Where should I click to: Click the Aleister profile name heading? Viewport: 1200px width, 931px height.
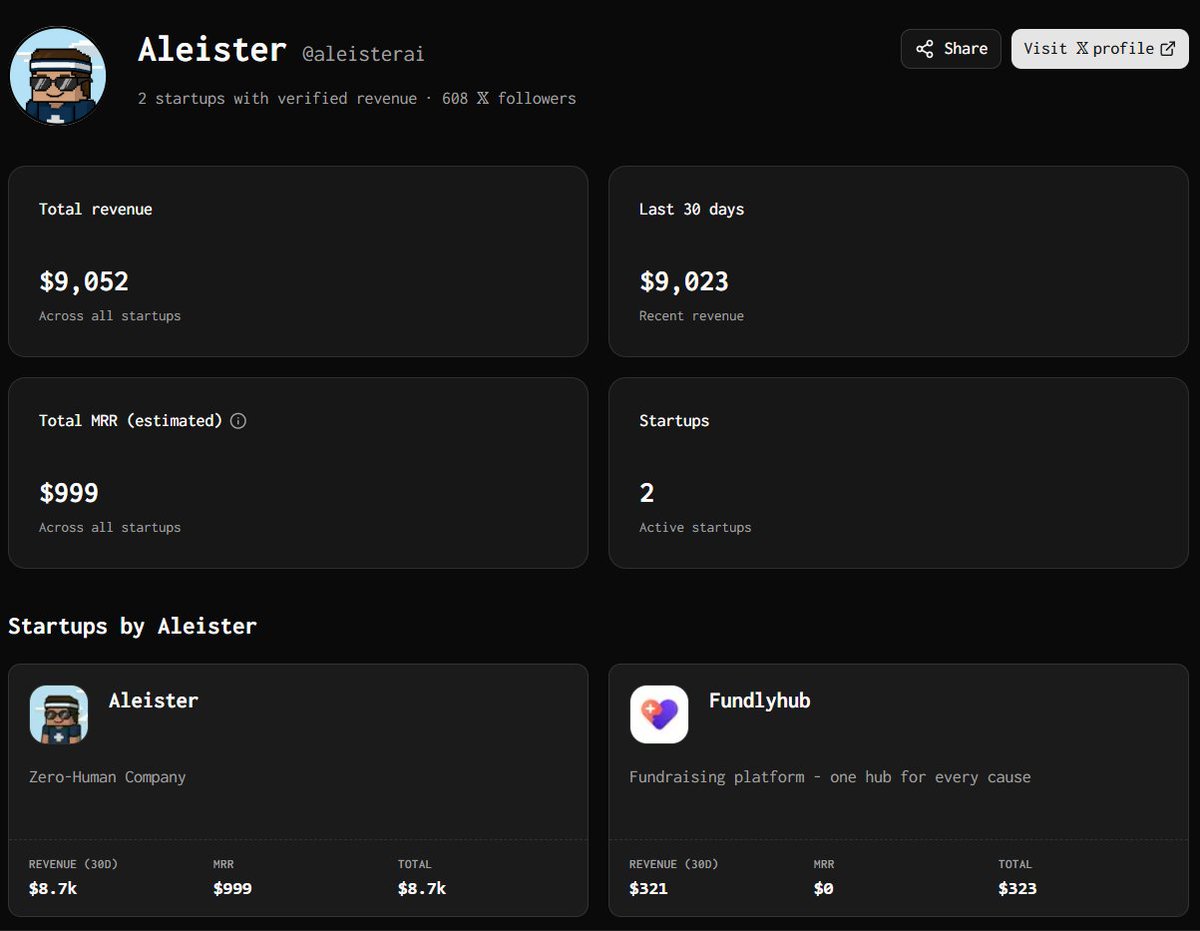pos(212,50)
